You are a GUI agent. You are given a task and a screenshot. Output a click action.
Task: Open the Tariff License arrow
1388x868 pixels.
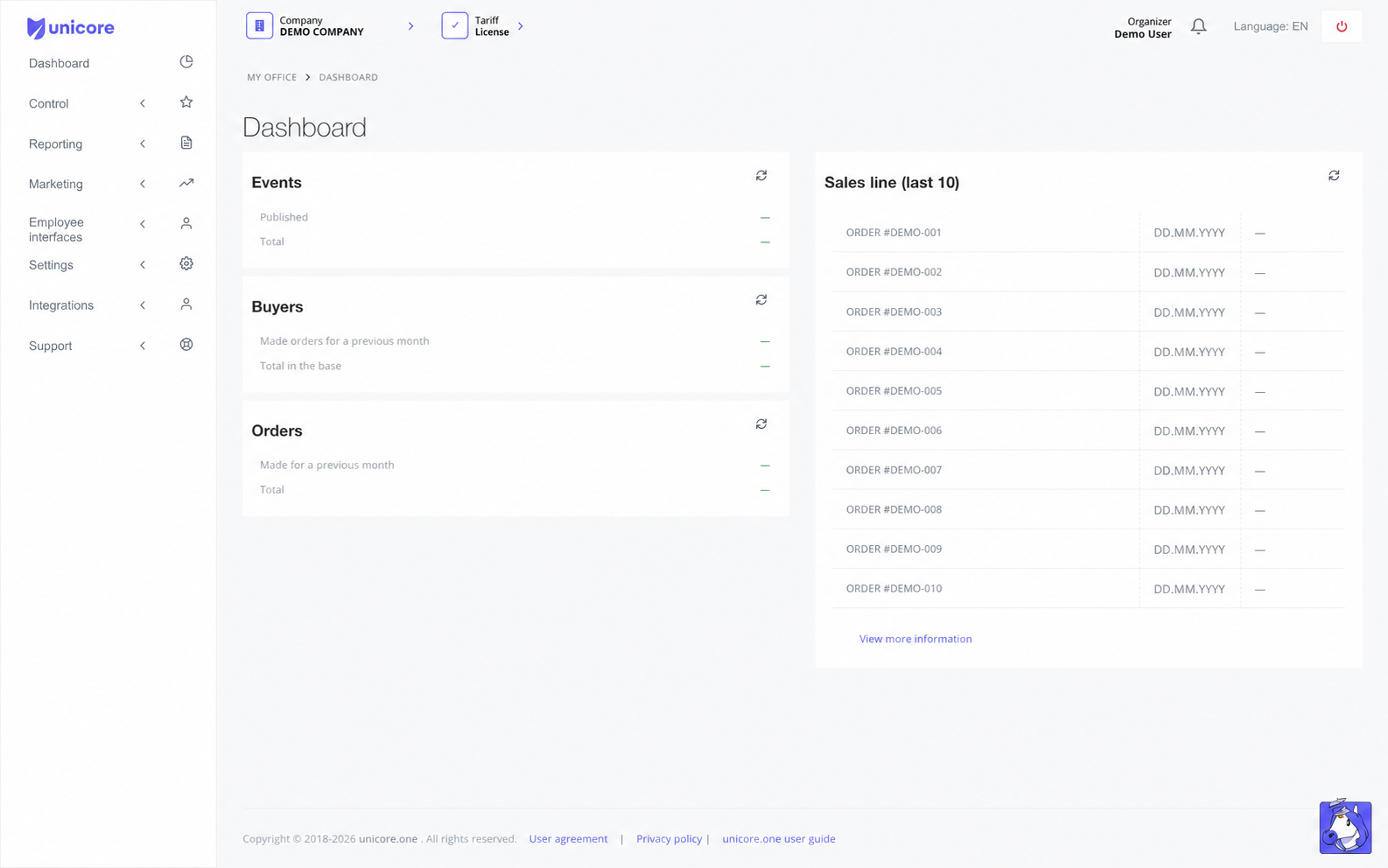[x=521, y=26]
